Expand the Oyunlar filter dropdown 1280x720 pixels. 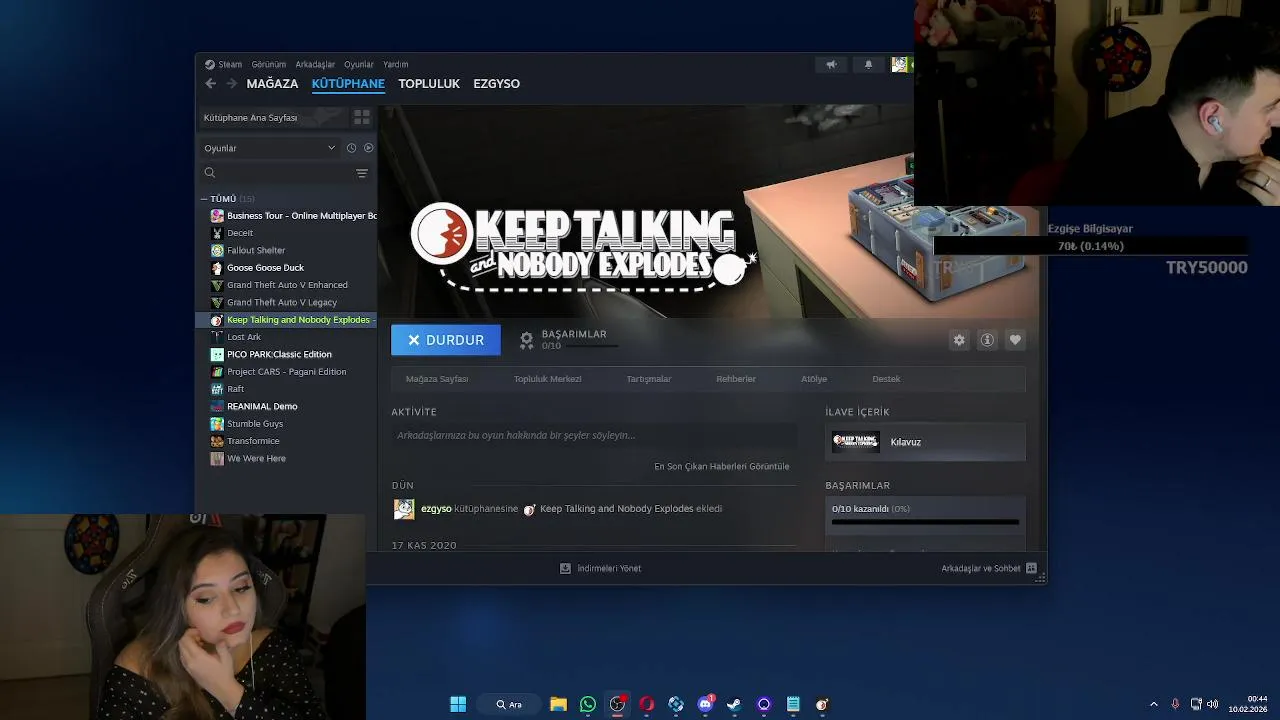[269, 148]
